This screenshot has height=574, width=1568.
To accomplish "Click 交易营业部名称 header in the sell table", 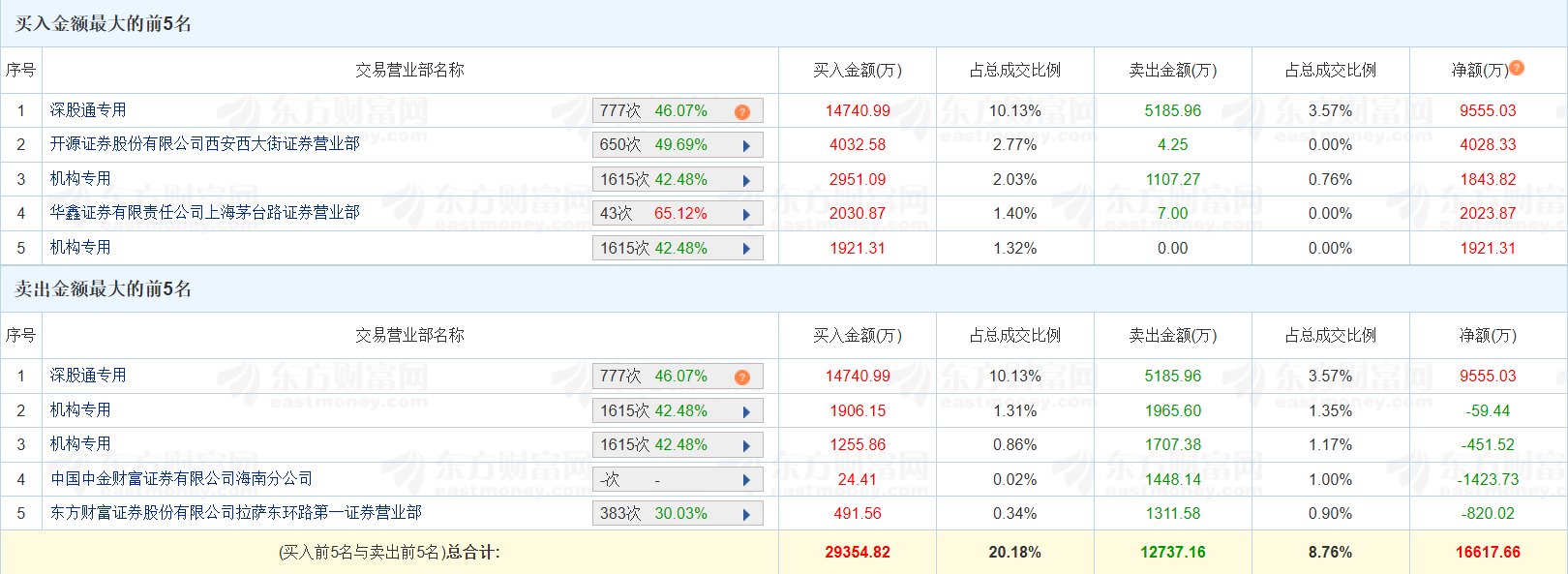I will pyautogui.click(x=409, y=336).
